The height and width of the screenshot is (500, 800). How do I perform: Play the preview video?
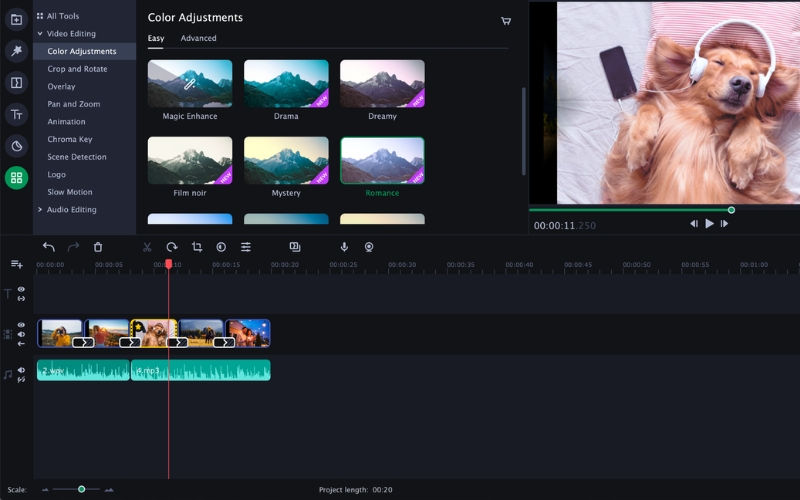click(709, 223)
